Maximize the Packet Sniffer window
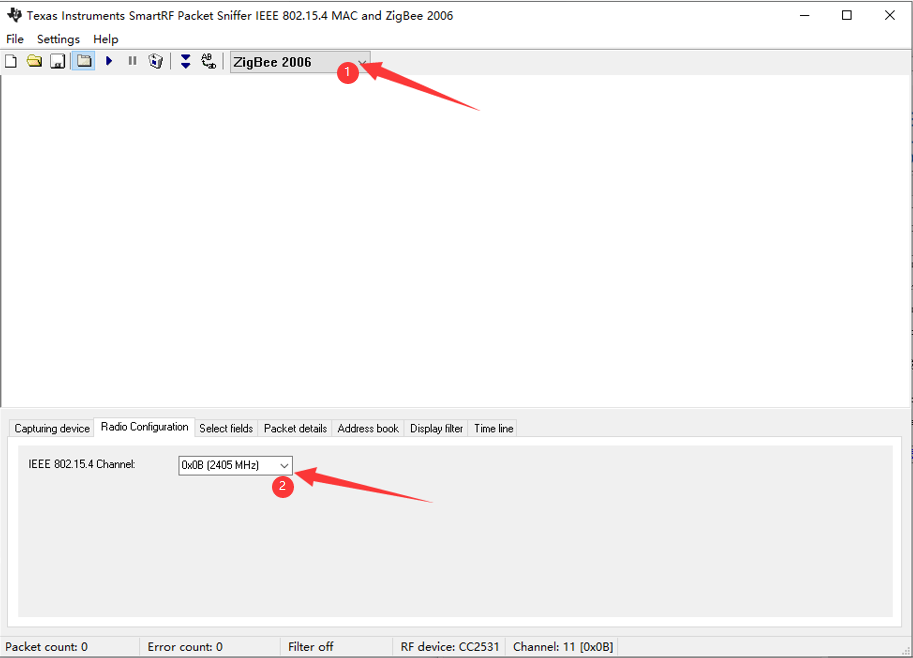Screen dimensions: 913x658 click(x=847, y=15)
